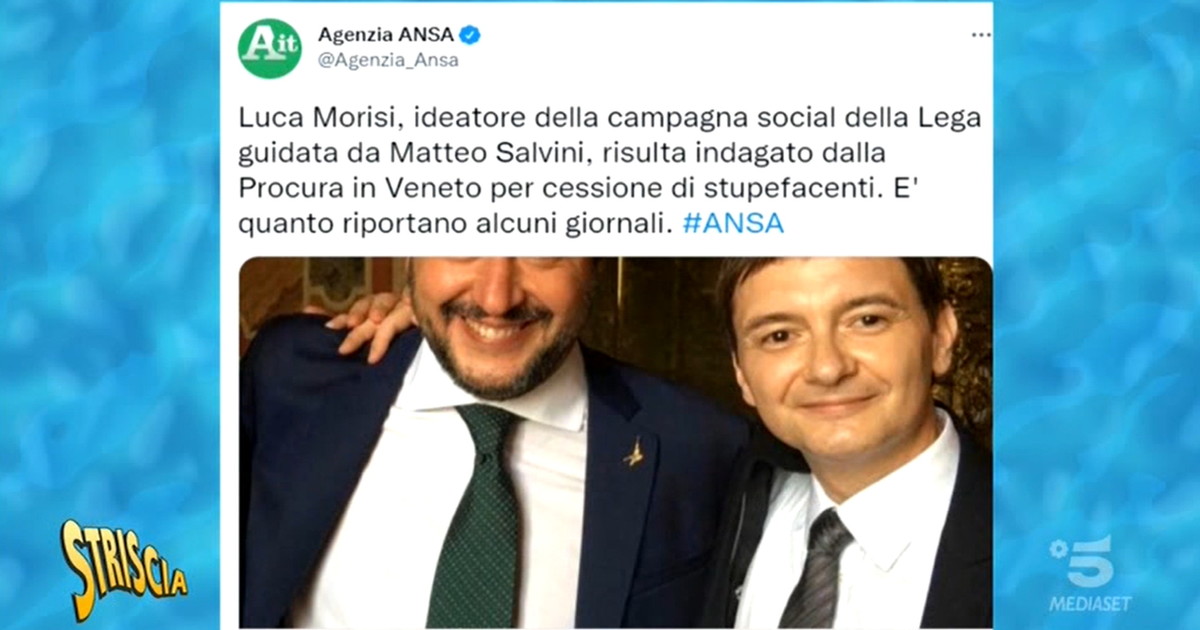This screenshot has width=1200, height=630.
Task: Open the photo attached to the tweet
Action: click(615, 442)
